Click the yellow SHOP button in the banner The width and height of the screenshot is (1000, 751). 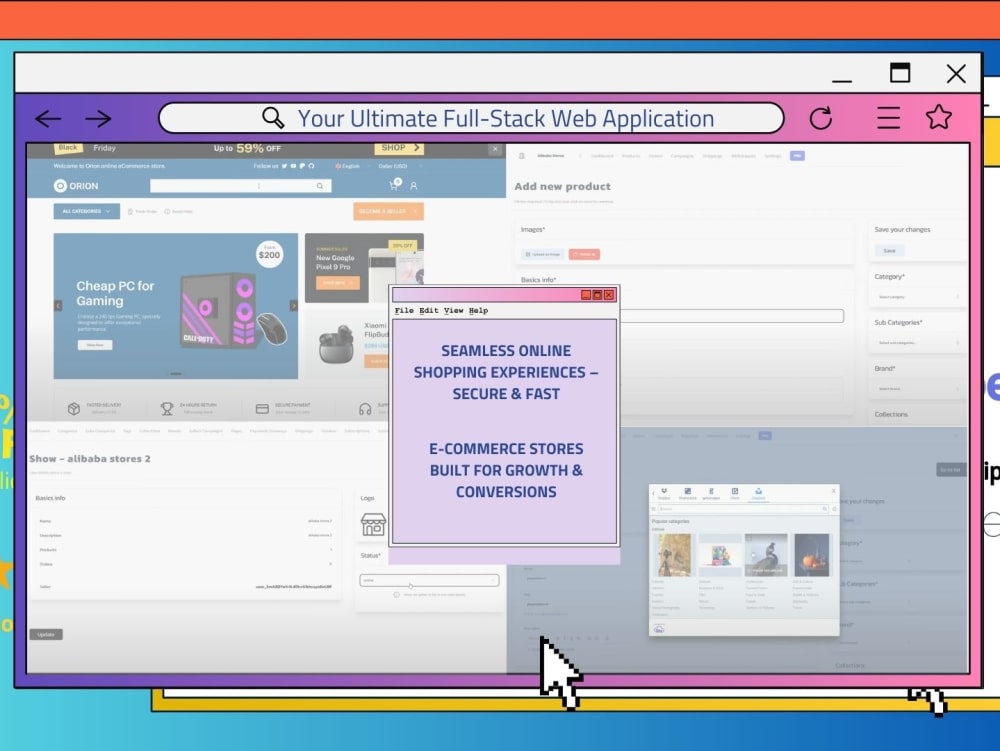point(399,148)
